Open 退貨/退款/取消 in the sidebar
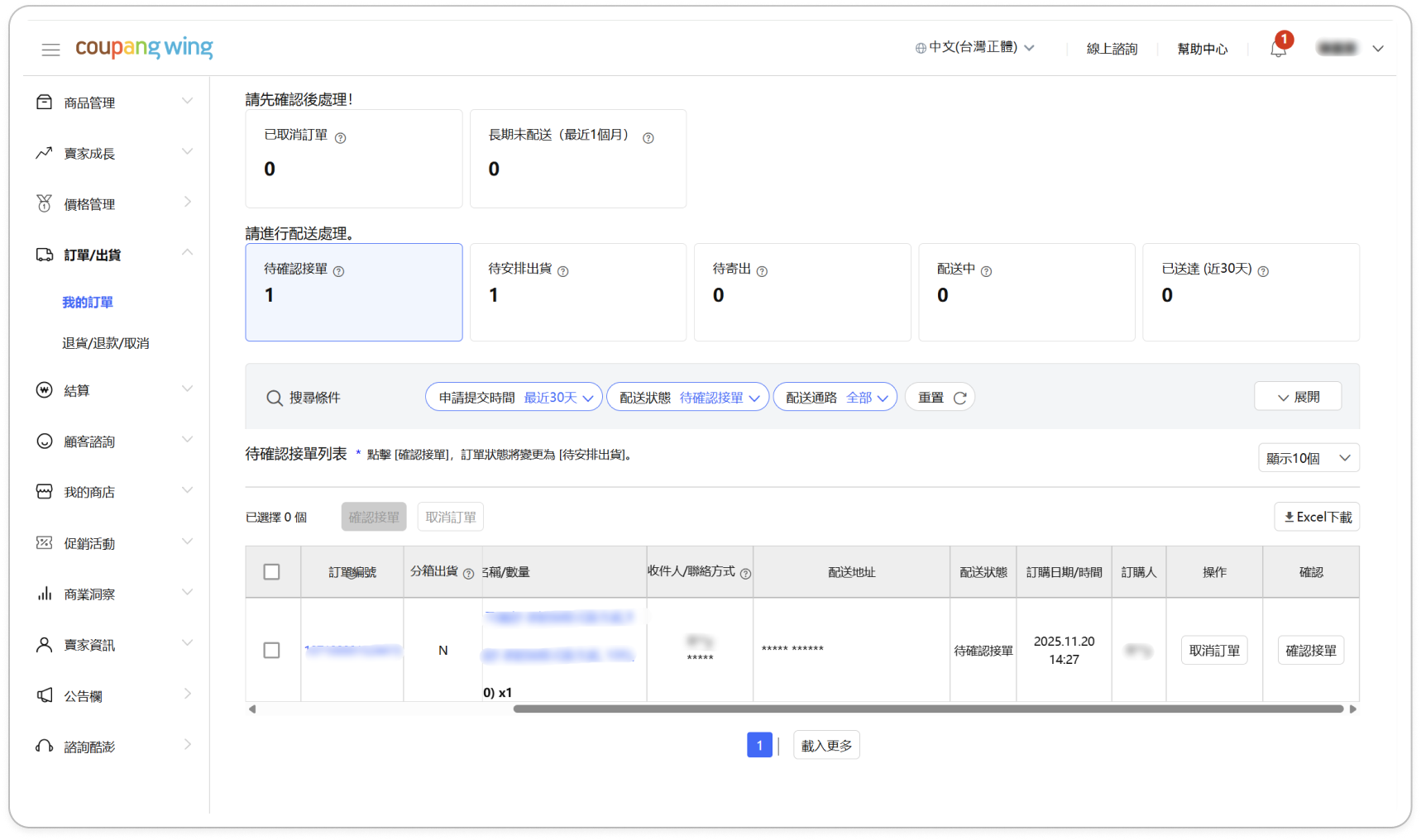The height and width of the screenshot is (840, 1421). point(106,343)
